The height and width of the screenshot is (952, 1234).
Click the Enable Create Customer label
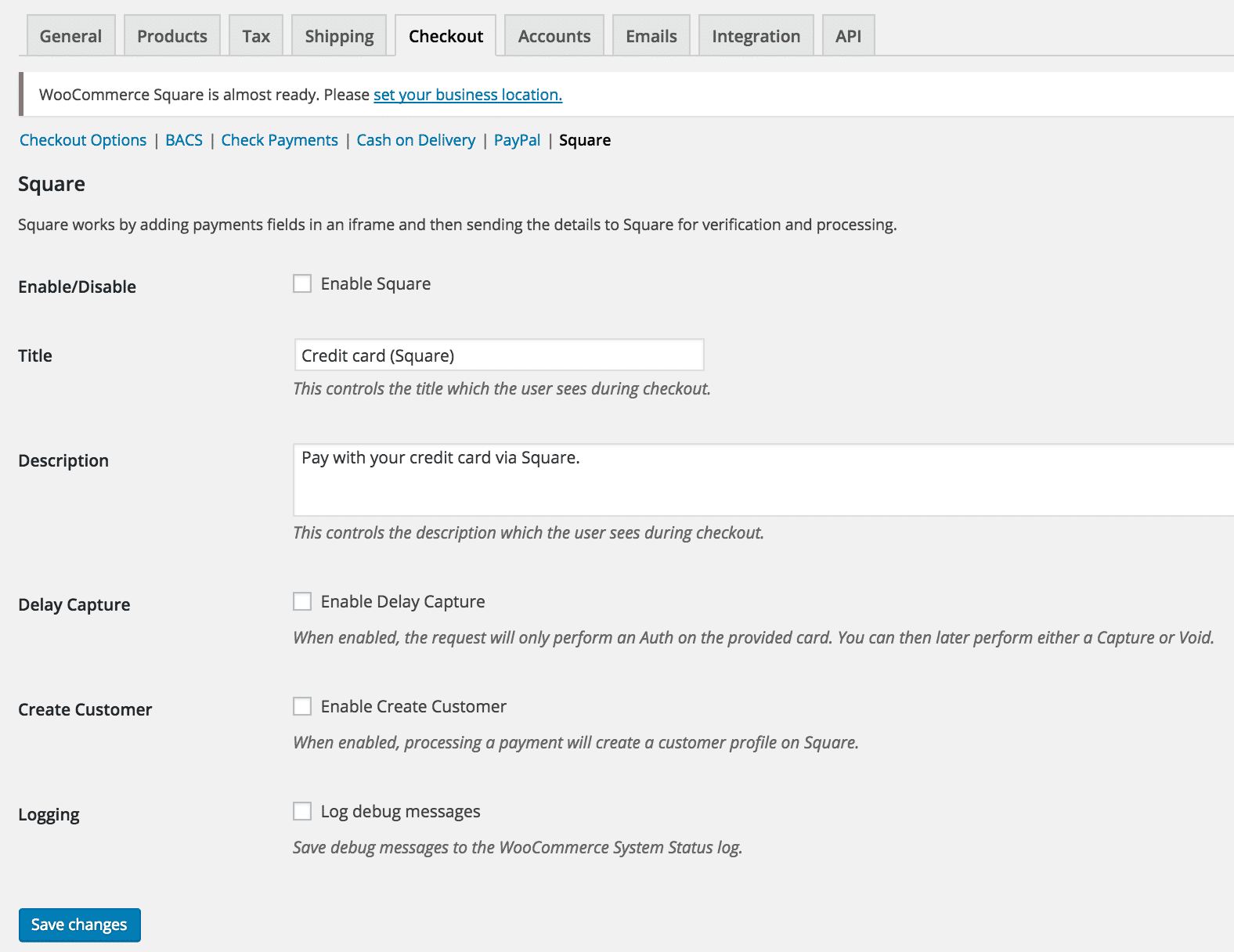tap(413, 707)
